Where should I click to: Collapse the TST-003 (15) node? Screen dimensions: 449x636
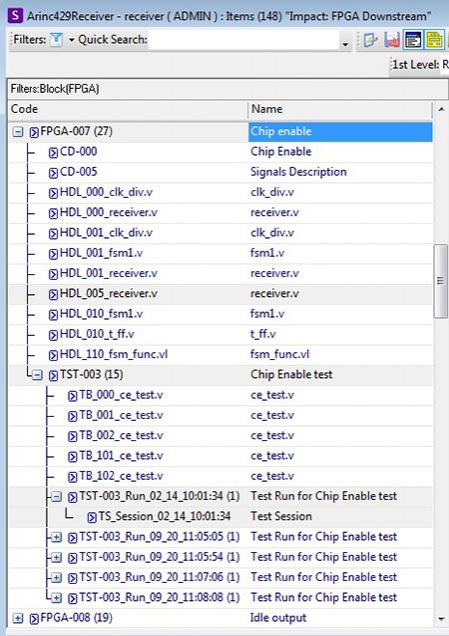37,375
